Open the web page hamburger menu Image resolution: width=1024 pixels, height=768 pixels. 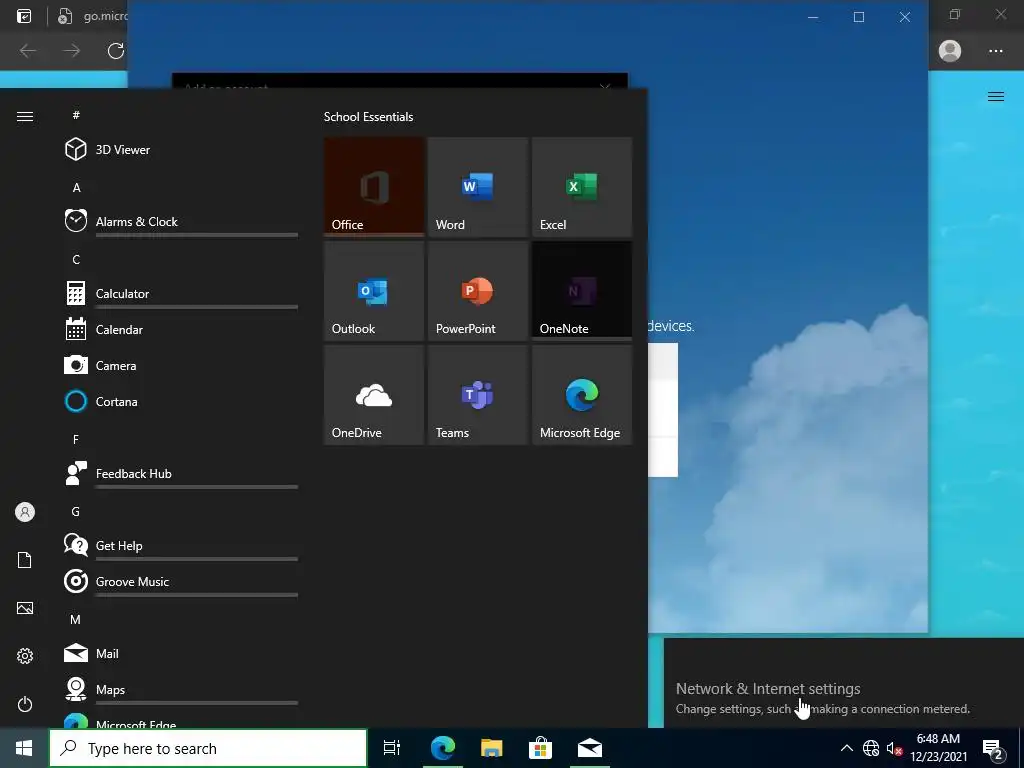coord(996,97)
